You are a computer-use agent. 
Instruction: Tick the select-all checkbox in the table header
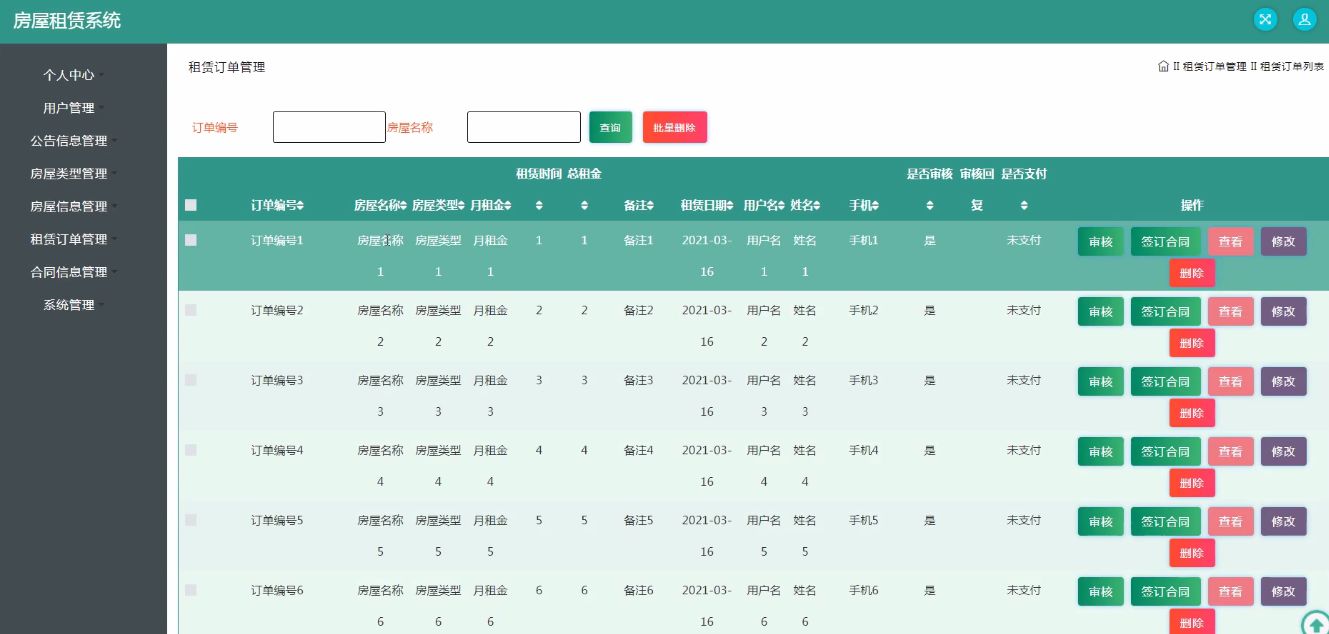pos(191,205)
